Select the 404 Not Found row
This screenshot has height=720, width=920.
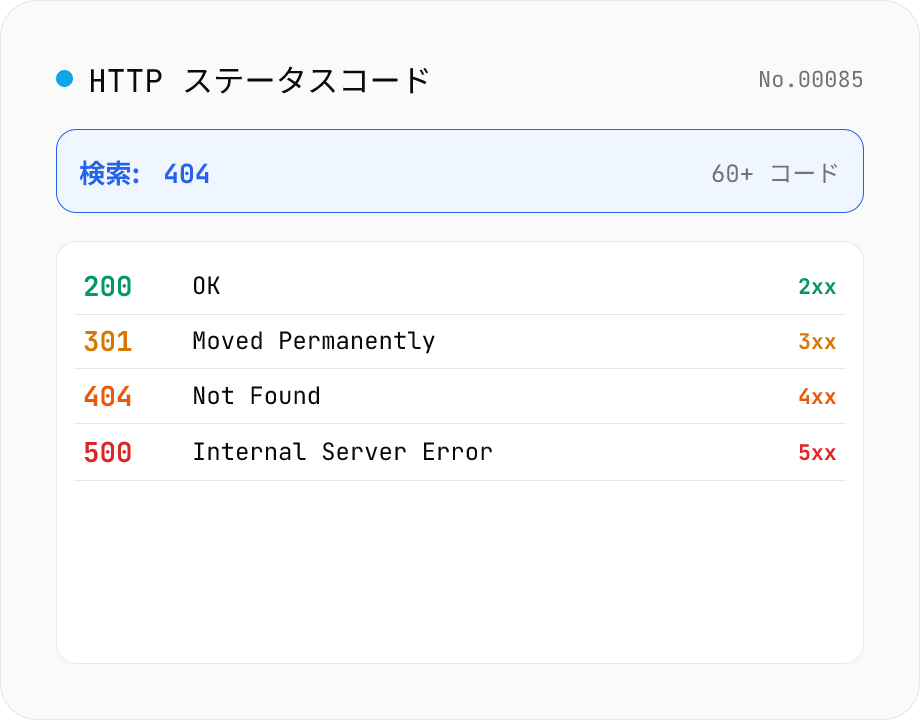point(459,396)
